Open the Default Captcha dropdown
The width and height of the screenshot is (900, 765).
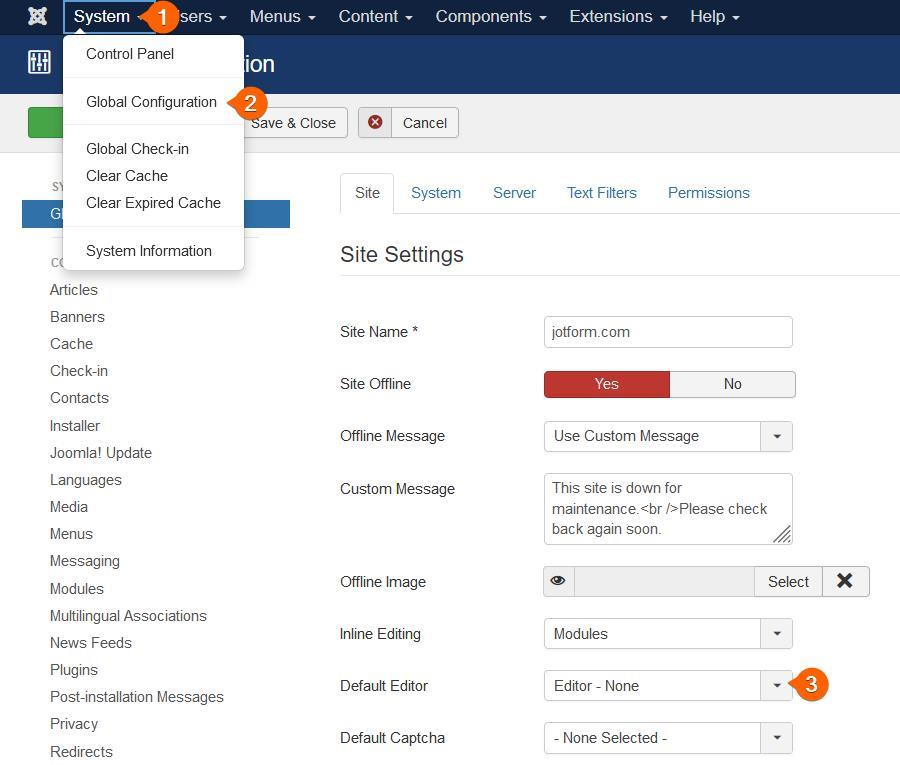pyautogui.click(x=777, y=738)
